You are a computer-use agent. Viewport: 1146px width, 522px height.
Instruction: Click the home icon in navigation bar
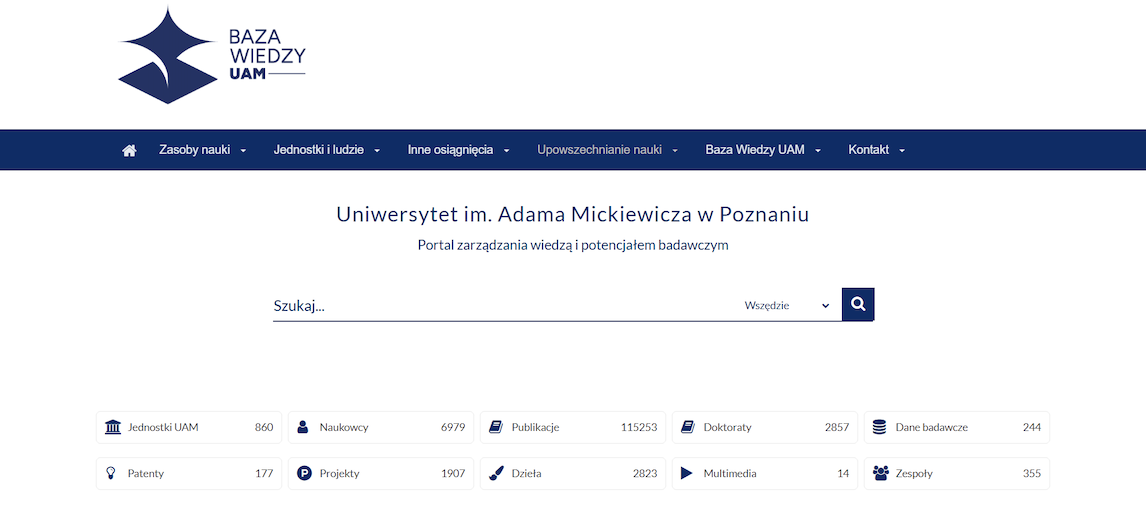click(129, 150)
